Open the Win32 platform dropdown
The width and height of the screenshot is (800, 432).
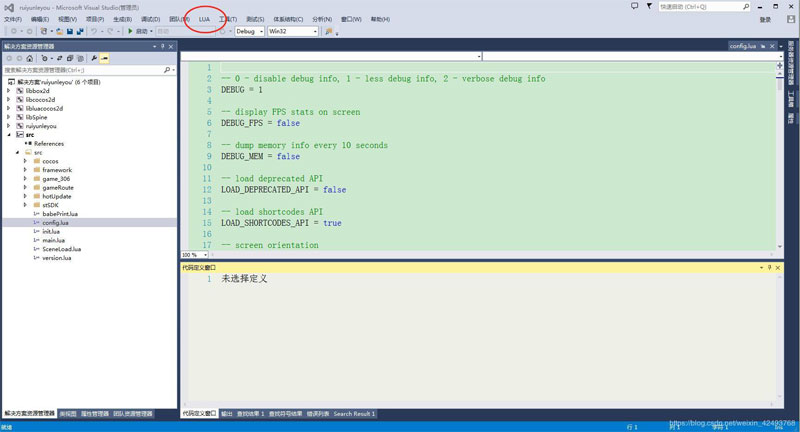(x=293, y=31)
